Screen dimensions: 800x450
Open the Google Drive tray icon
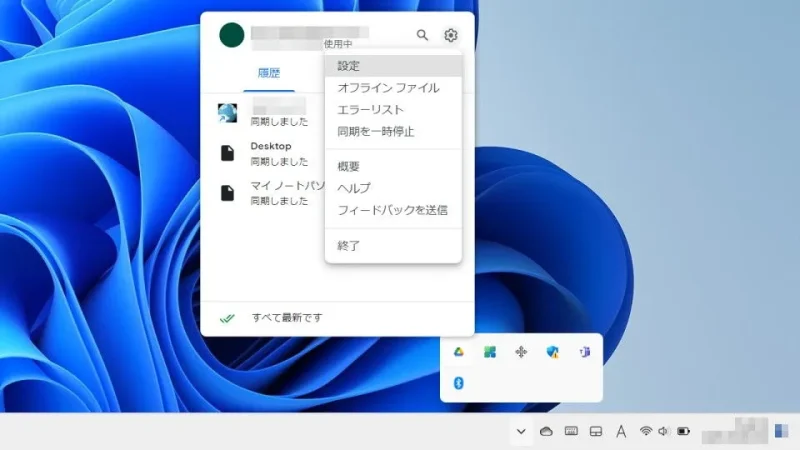click(x=459, y=352)
